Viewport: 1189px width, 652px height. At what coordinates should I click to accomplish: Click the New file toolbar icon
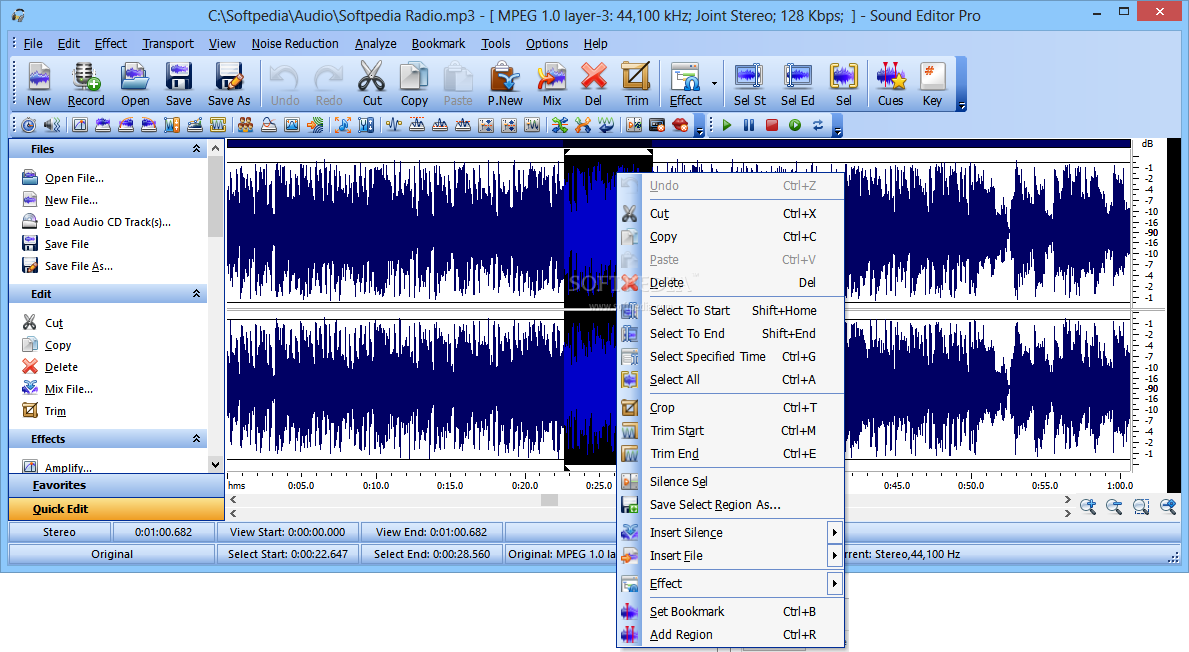coord(39,84)
